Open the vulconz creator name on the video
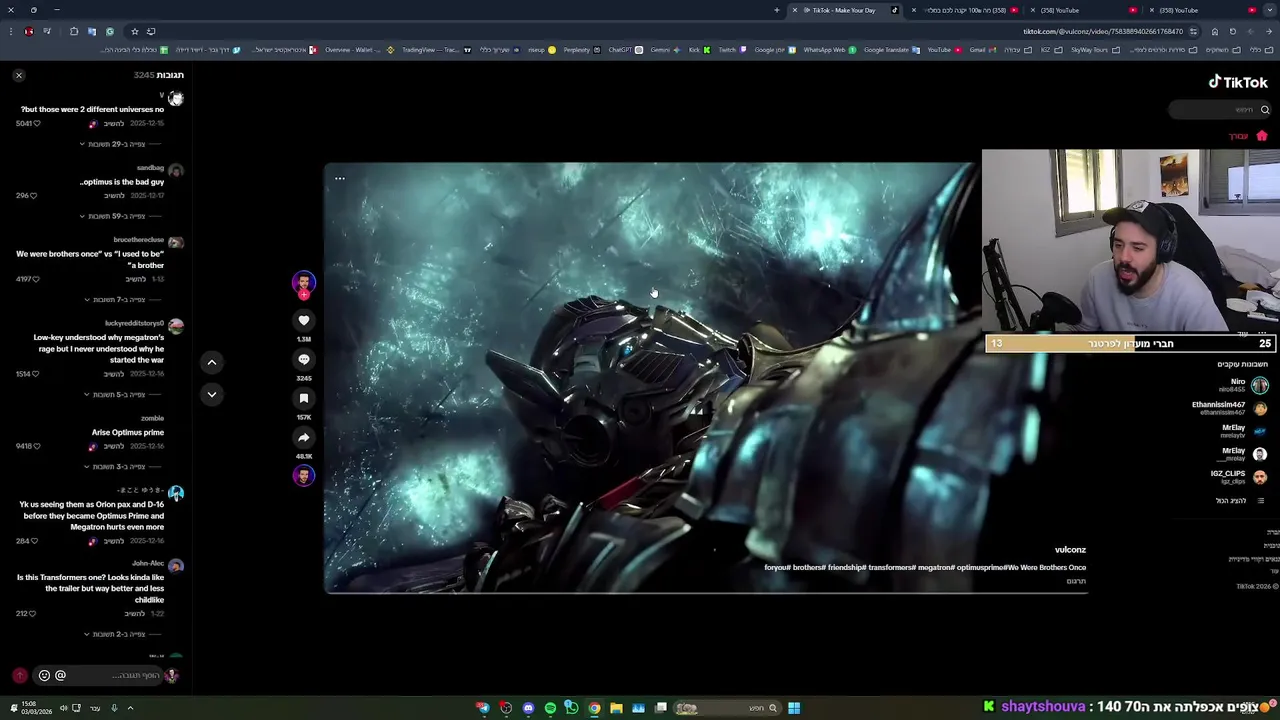Screen dimensions: 1280x720 pos(1070,550)
